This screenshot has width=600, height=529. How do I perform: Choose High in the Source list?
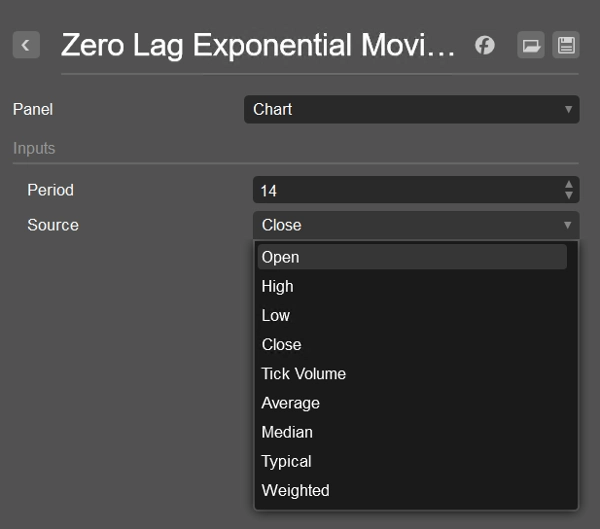412,286
